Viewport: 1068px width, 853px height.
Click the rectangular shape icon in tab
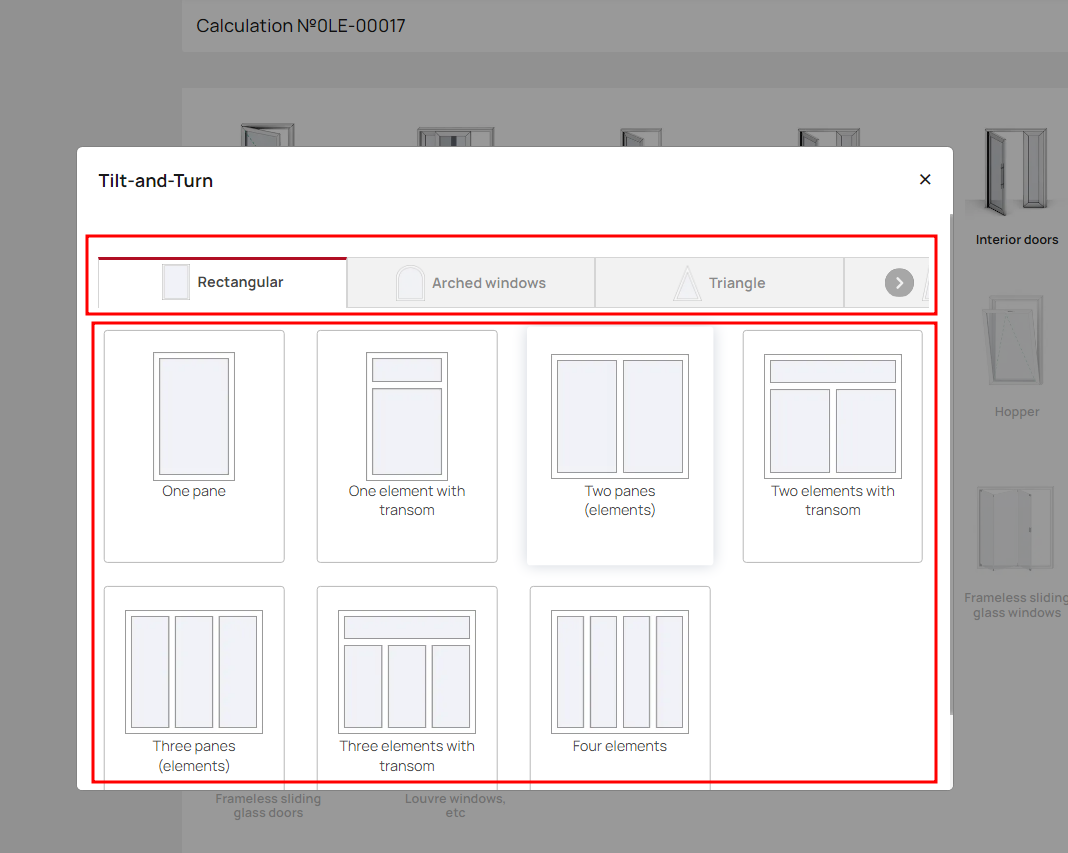176,282
